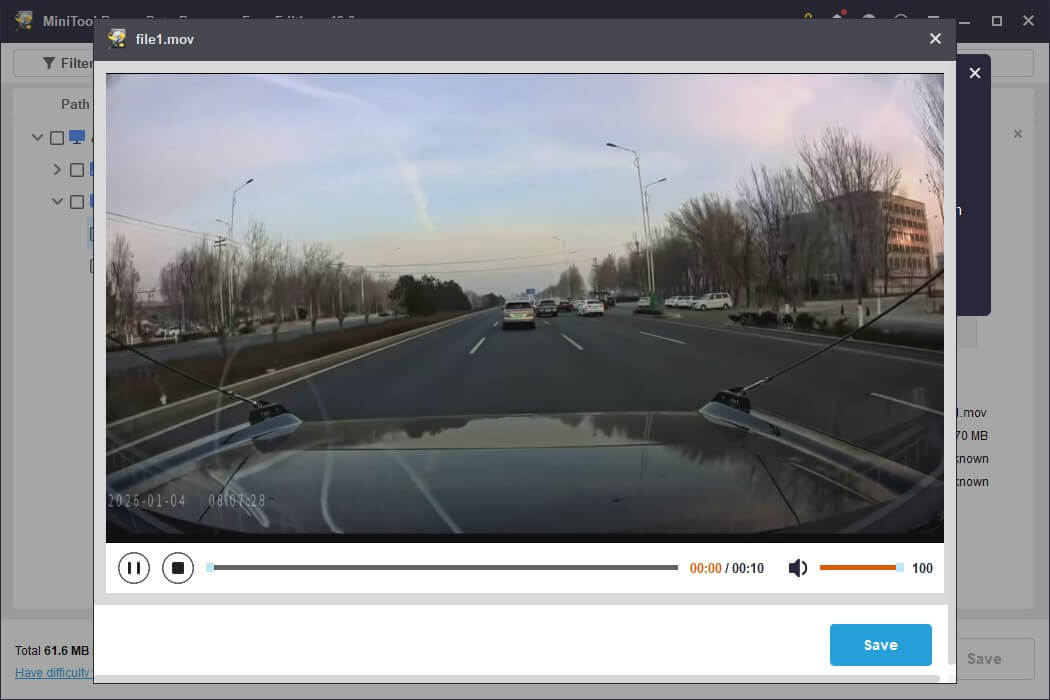Check the highlighted file checkbox in the tree
This screenshot has width=1050, height=700.
point(94,233)
